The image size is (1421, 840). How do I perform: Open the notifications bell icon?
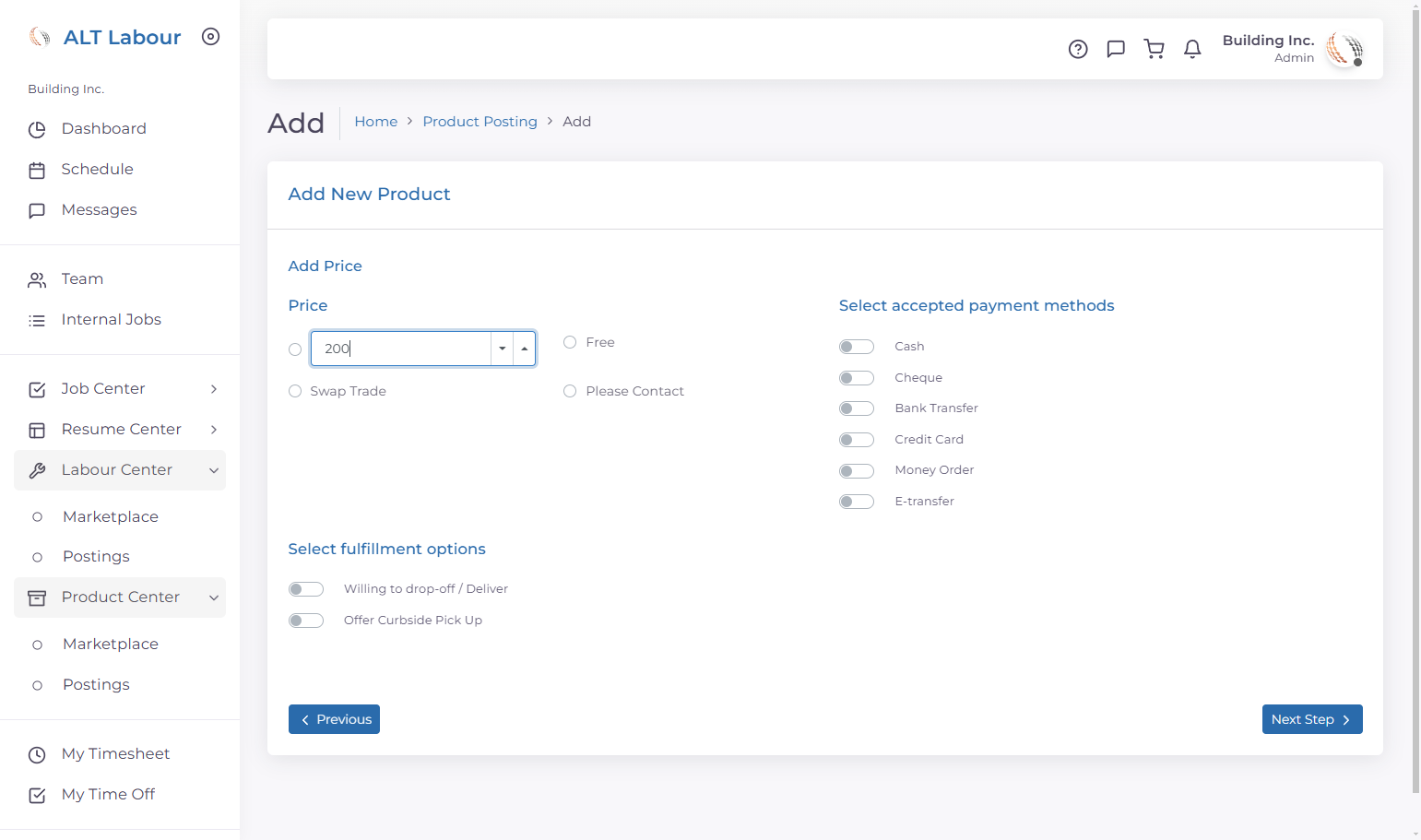click(x=1192, y=49)
